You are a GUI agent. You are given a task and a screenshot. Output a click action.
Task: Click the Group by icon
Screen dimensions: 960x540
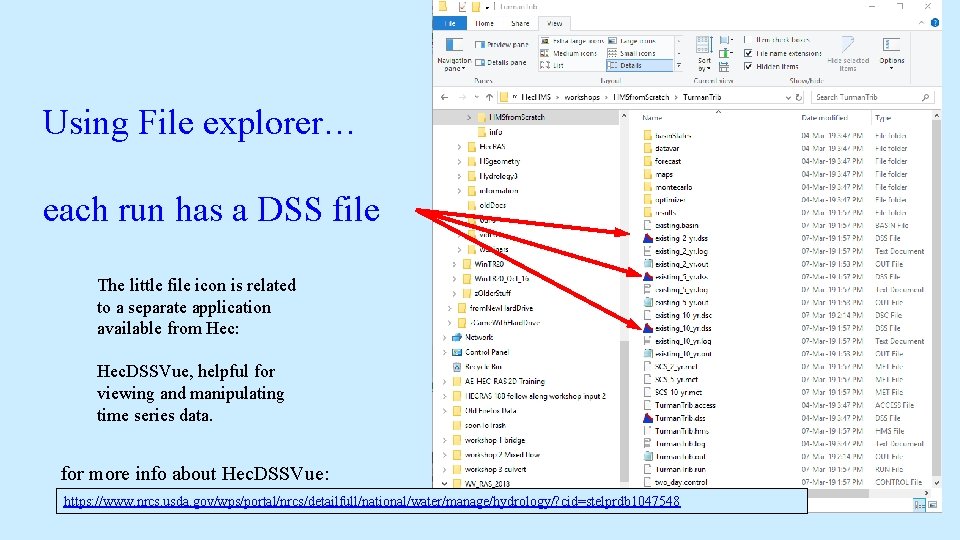click(725, 40)
